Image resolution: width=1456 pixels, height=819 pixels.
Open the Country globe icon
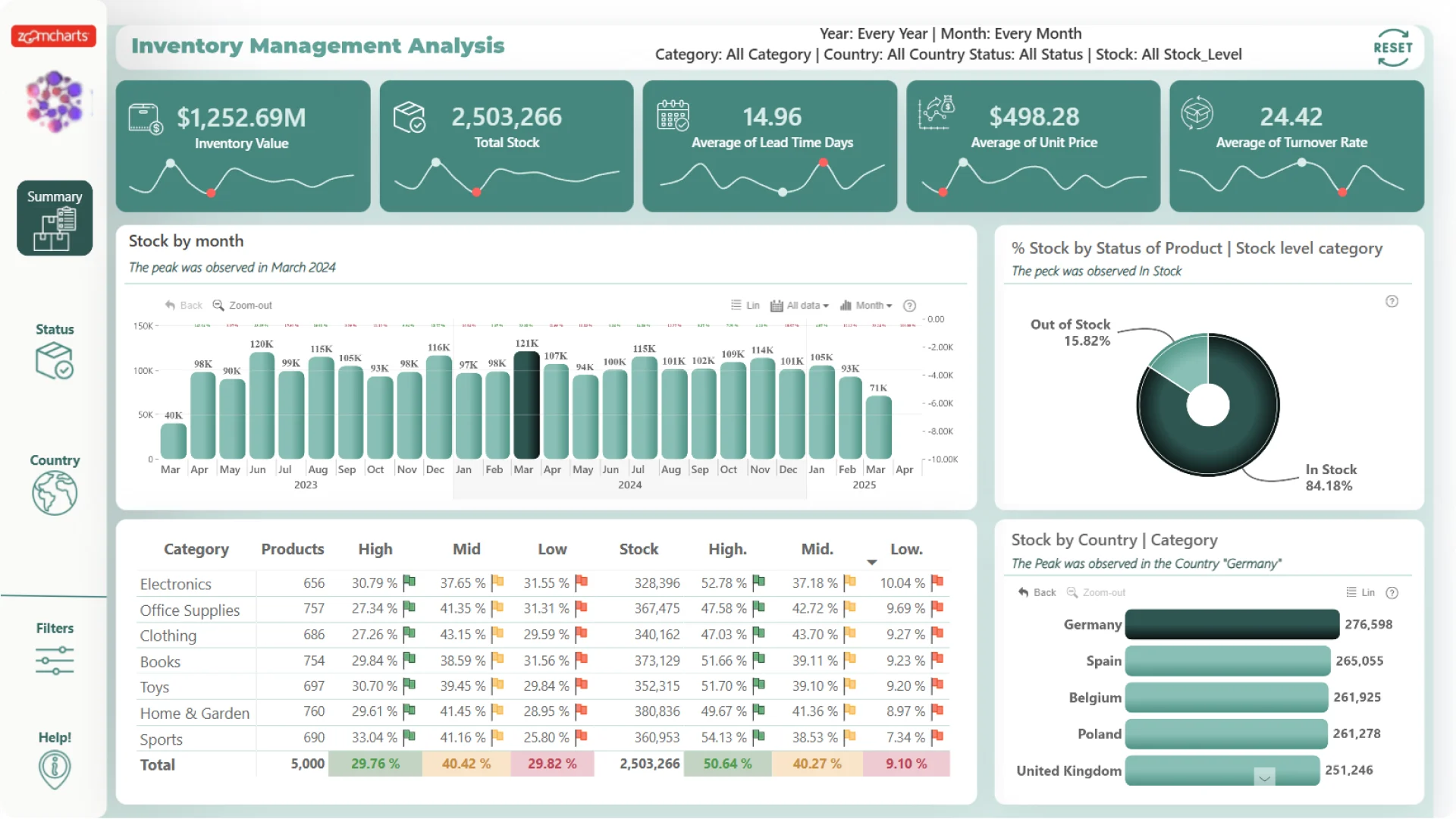click(x=55, y=493)
